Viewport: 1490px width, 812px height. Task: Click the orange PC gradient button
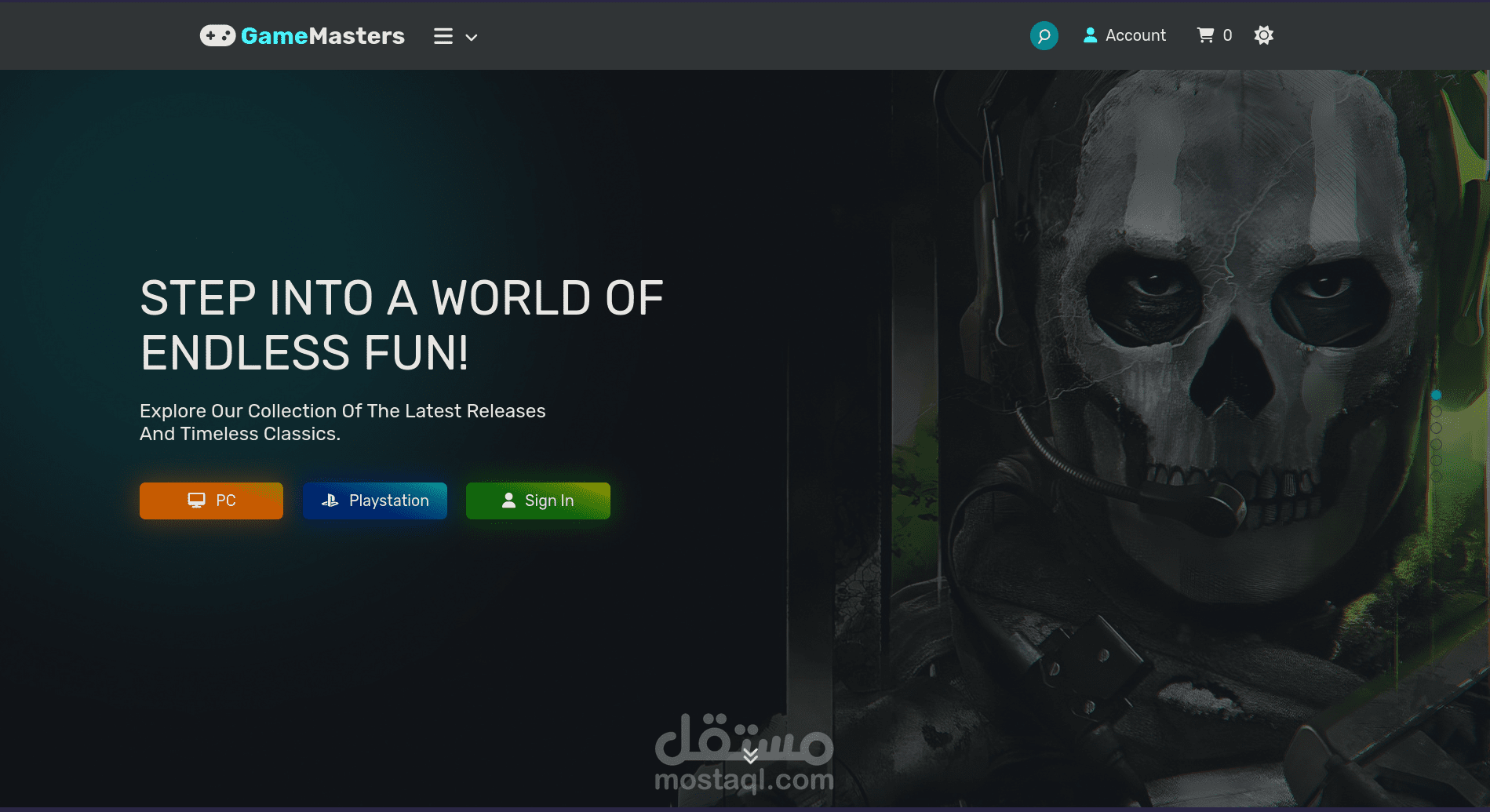click(x=211, y=500)
